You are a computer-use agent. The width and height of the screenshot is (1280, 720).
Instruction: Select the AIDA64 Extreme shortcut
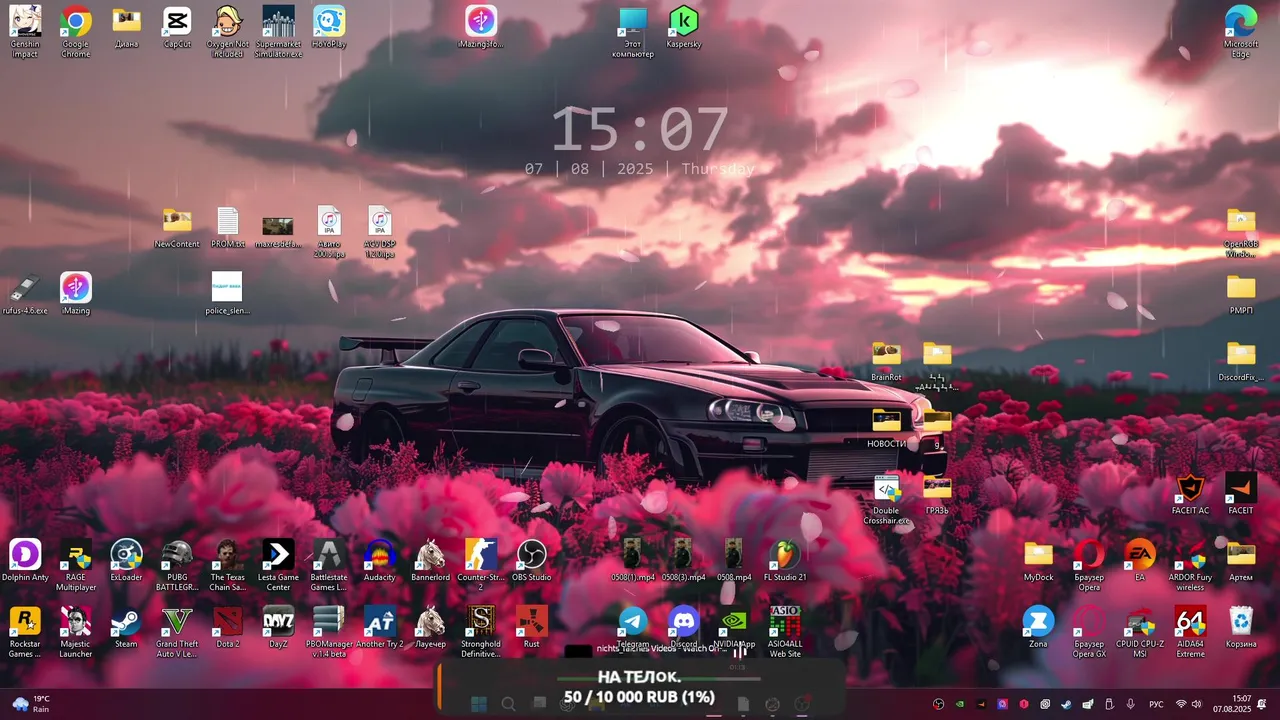coord(1190,621)
